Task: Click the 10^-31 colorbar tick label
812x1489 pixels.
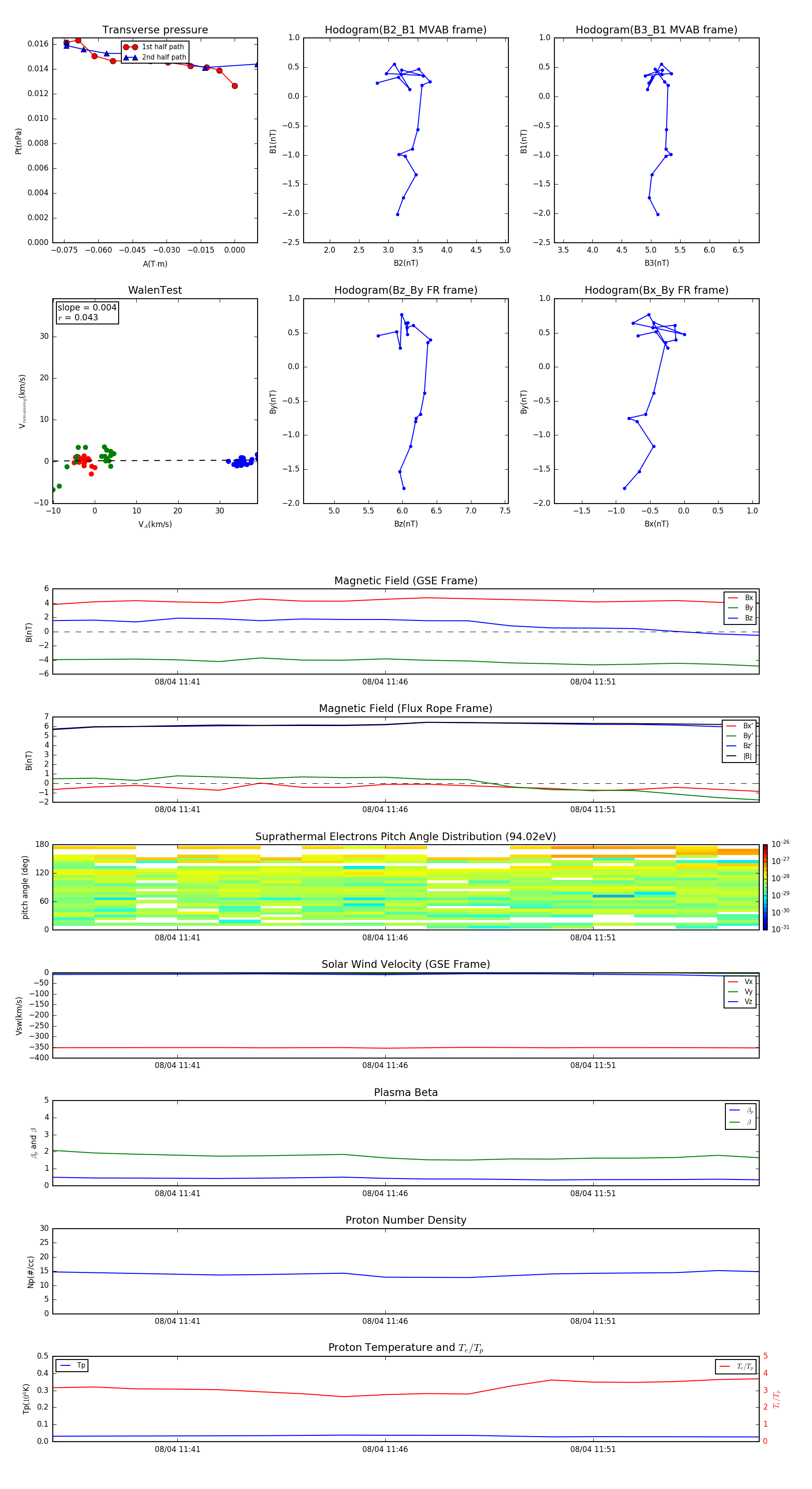Action: tap(780, 929)
